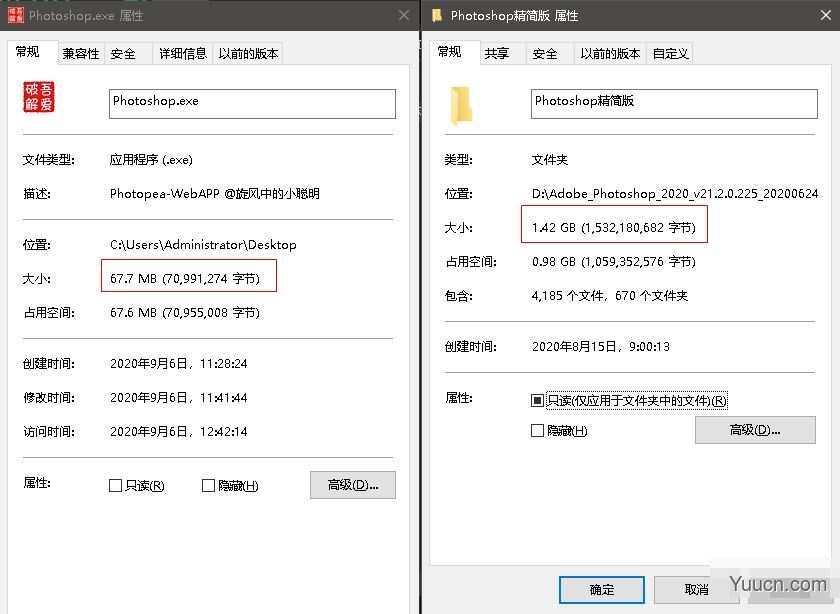Screen dimensions: 840x614
Task: Click description Photopea-WebAPP @旋风中的小聪明
Action: coord(215,193)
